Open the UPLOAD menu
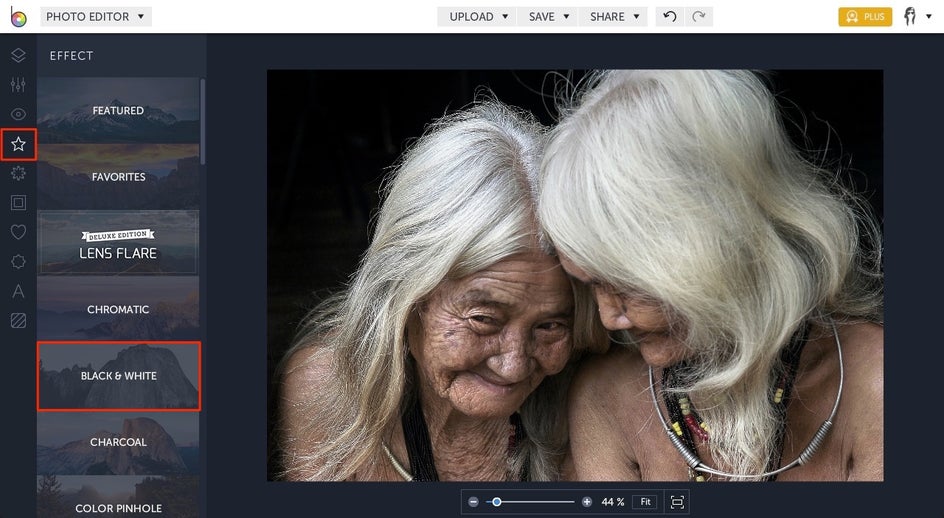 pos(478,16)
